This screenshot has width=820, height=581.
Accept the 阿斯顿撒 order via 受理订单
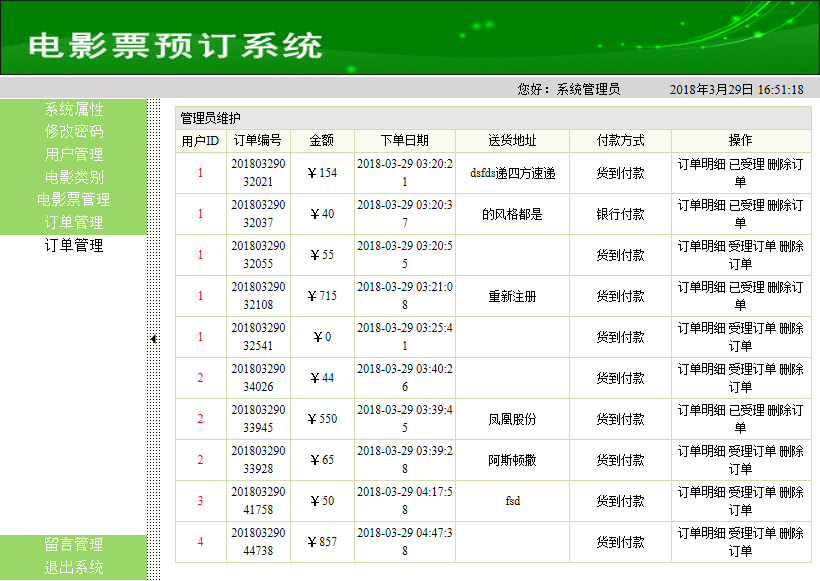(752, 451)
